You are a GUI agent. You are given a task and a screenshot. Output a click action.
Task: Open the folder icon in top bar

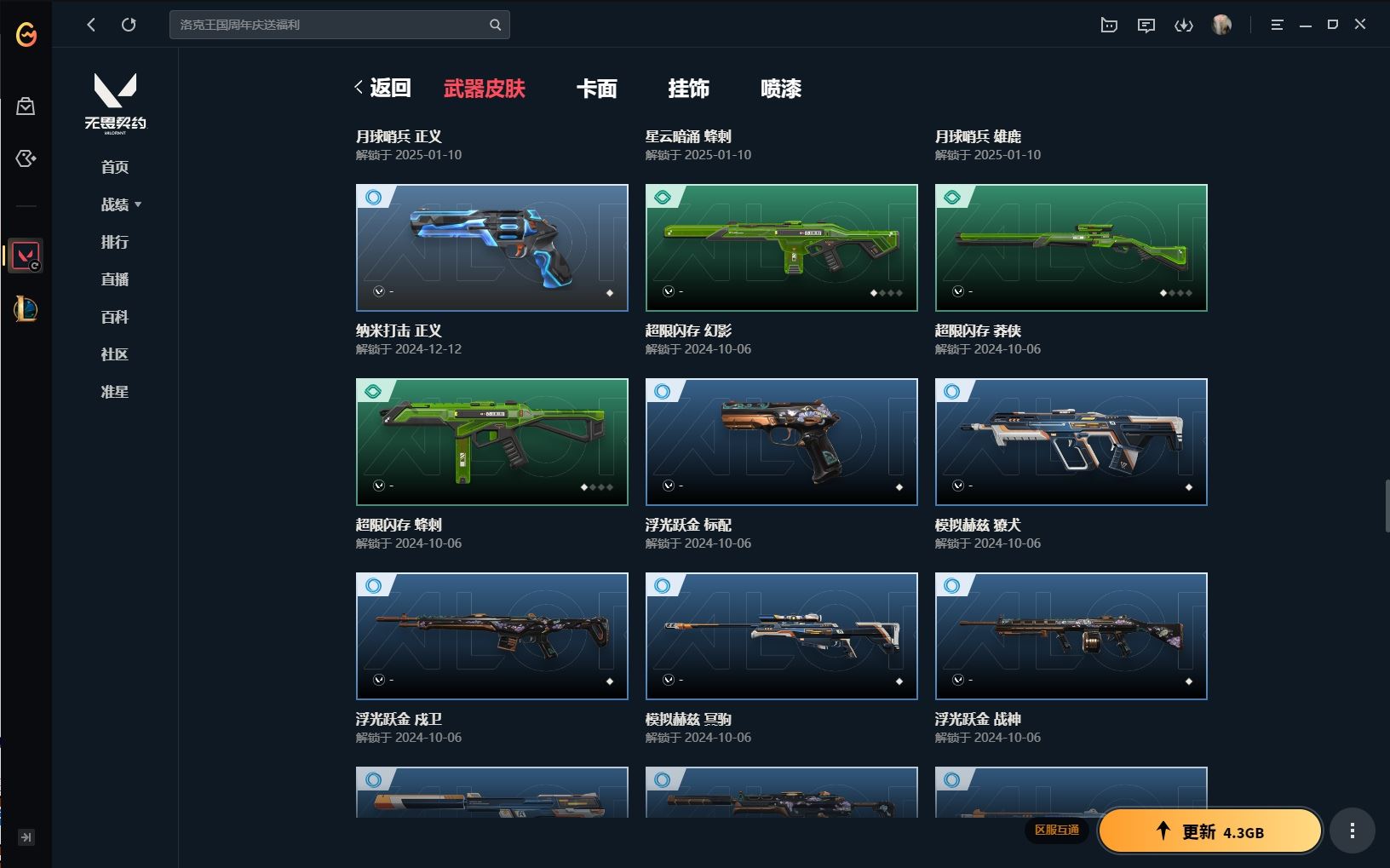click(x=1109, y=25)
